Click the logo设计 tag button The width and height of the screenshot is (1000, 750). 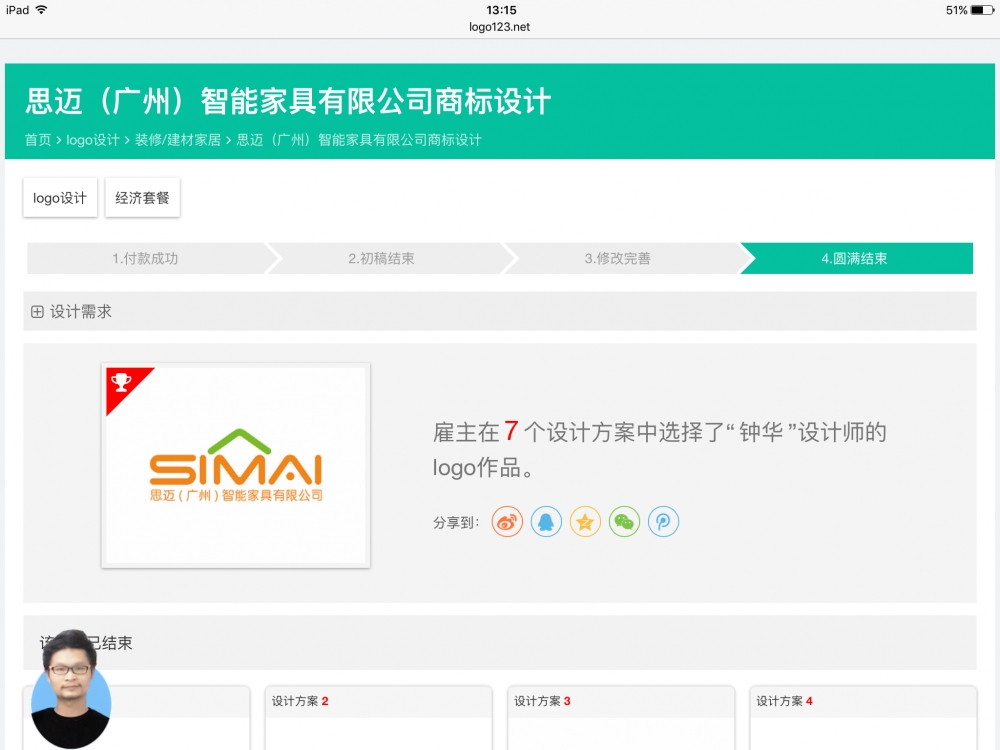coord(60,198)
